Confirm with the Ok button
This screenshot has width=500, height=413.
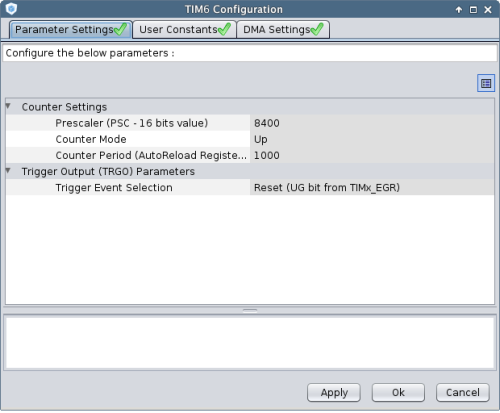pyautogui.click(x=398, y=392)
